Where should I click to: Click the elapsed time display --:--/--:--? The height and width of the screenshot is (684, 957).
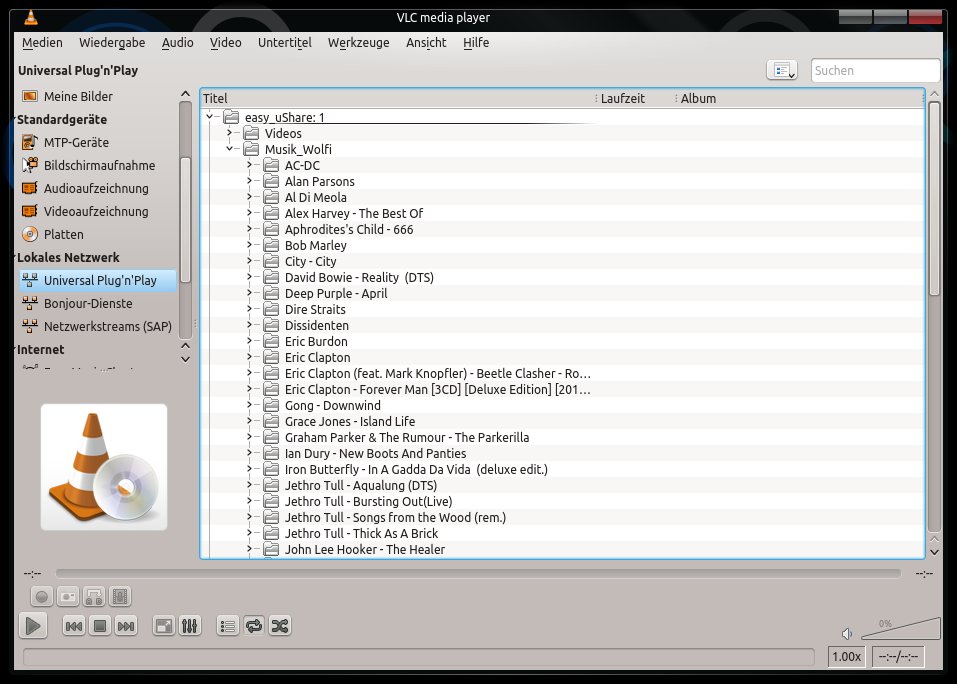(898, 657)
